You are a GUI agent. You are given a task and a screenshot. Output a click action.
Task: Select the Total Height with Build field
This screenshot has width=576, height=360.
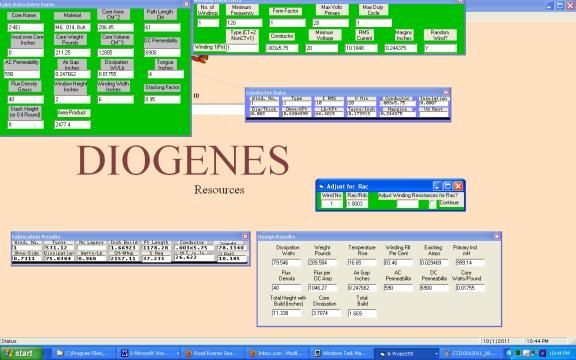click(287, 313)
